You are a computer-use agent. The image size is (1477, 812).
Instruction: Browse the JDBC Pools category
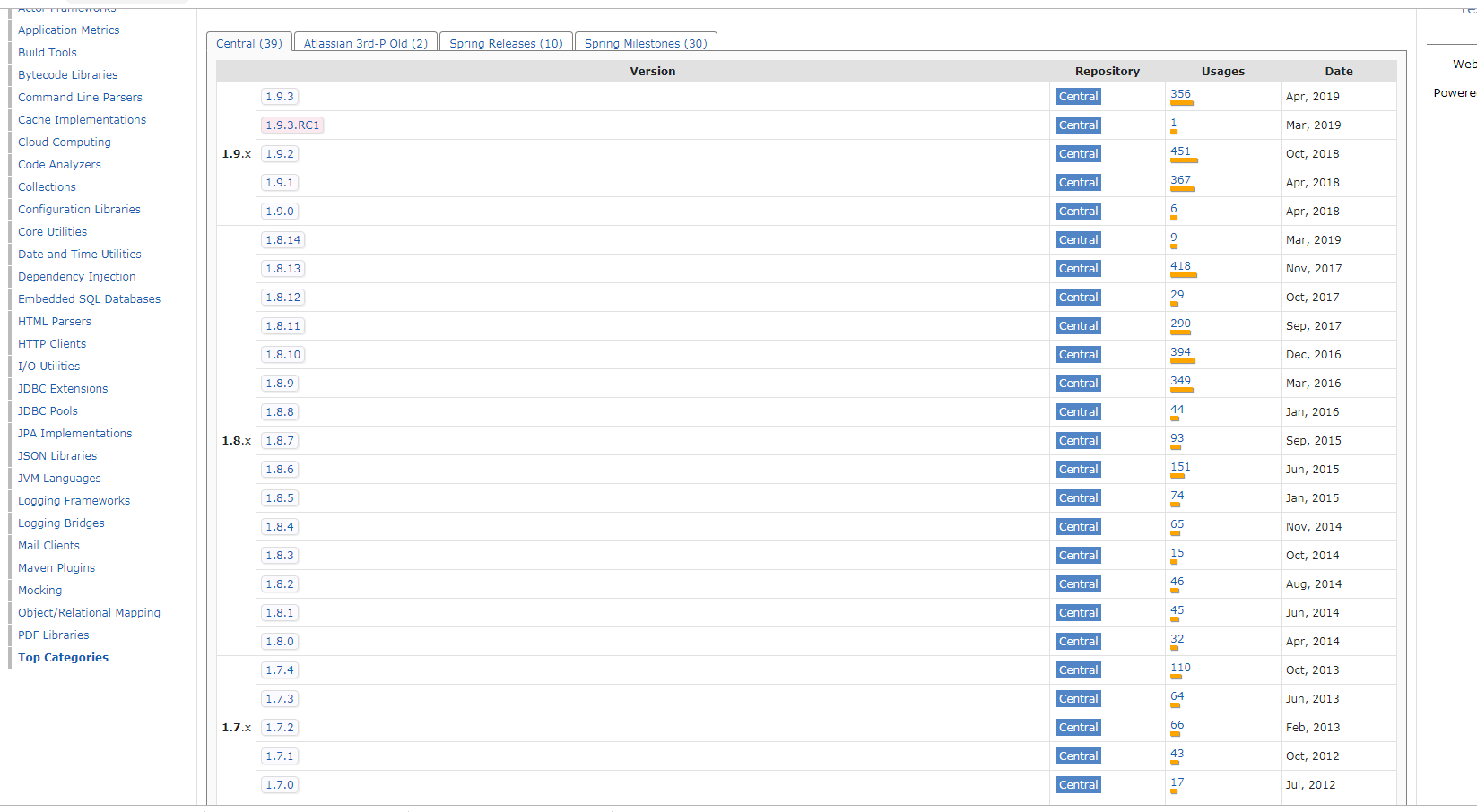pyautogui.click(x=47, y=410)
